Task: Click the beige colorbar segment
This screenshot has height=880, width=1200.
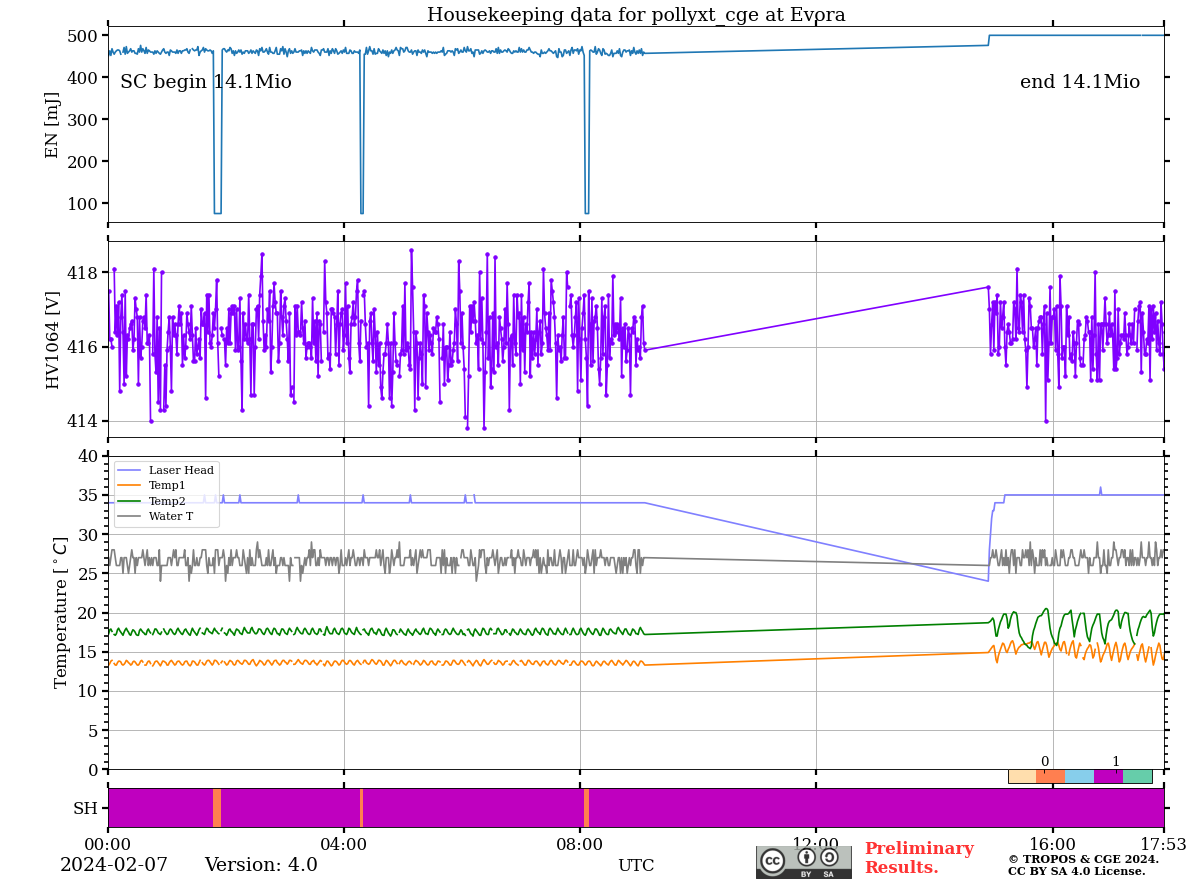Action: 1022,776
